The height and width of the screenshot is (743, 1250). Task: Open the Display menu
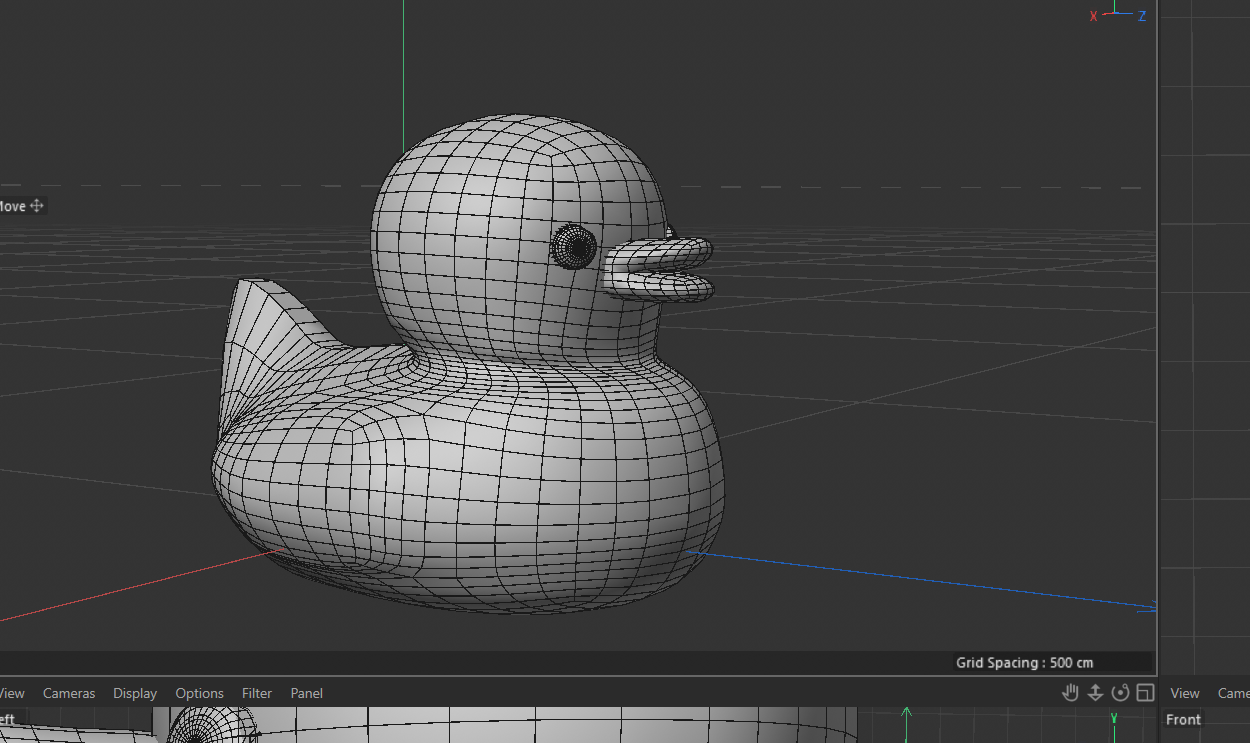(135, 693)
